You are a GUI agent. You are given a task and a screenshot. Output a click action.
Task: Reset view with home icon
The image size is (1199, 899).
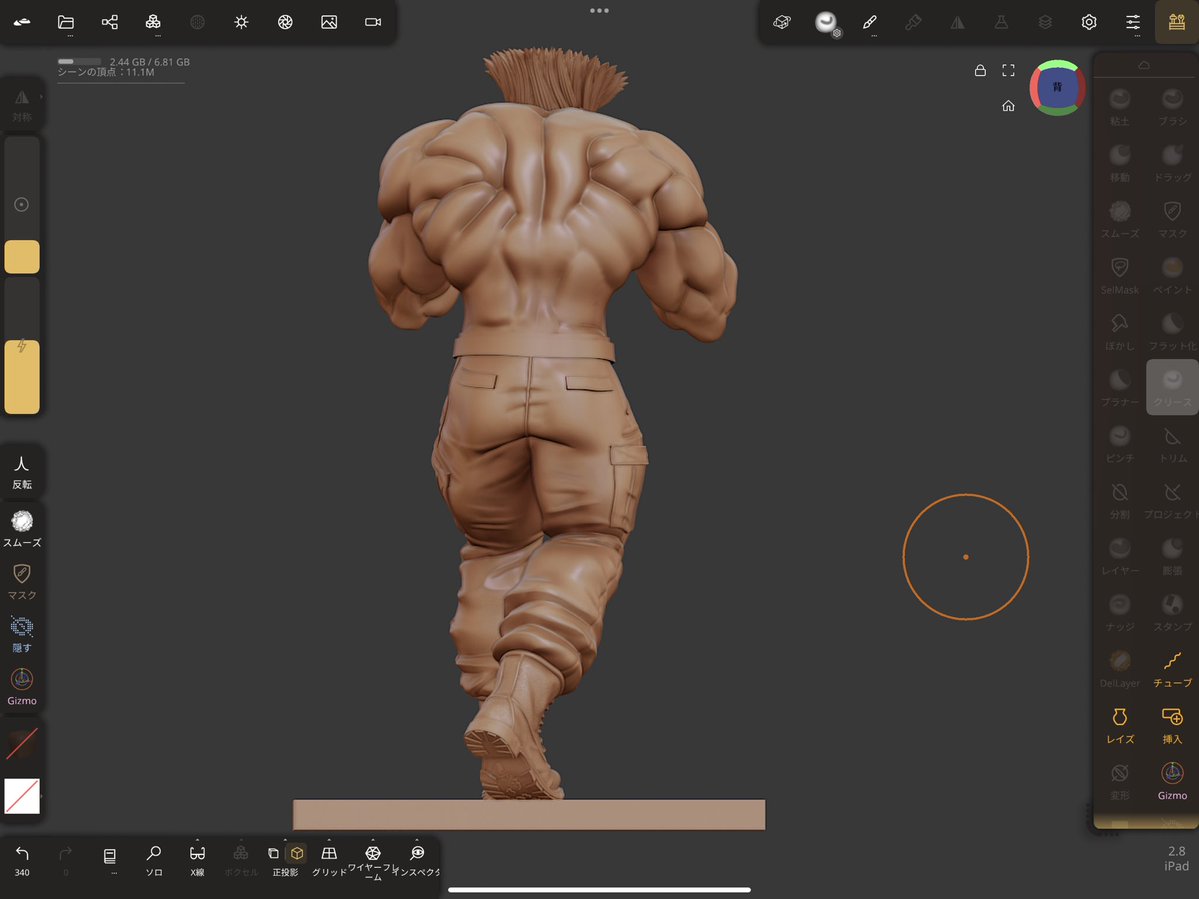[x=1009, y=105]
